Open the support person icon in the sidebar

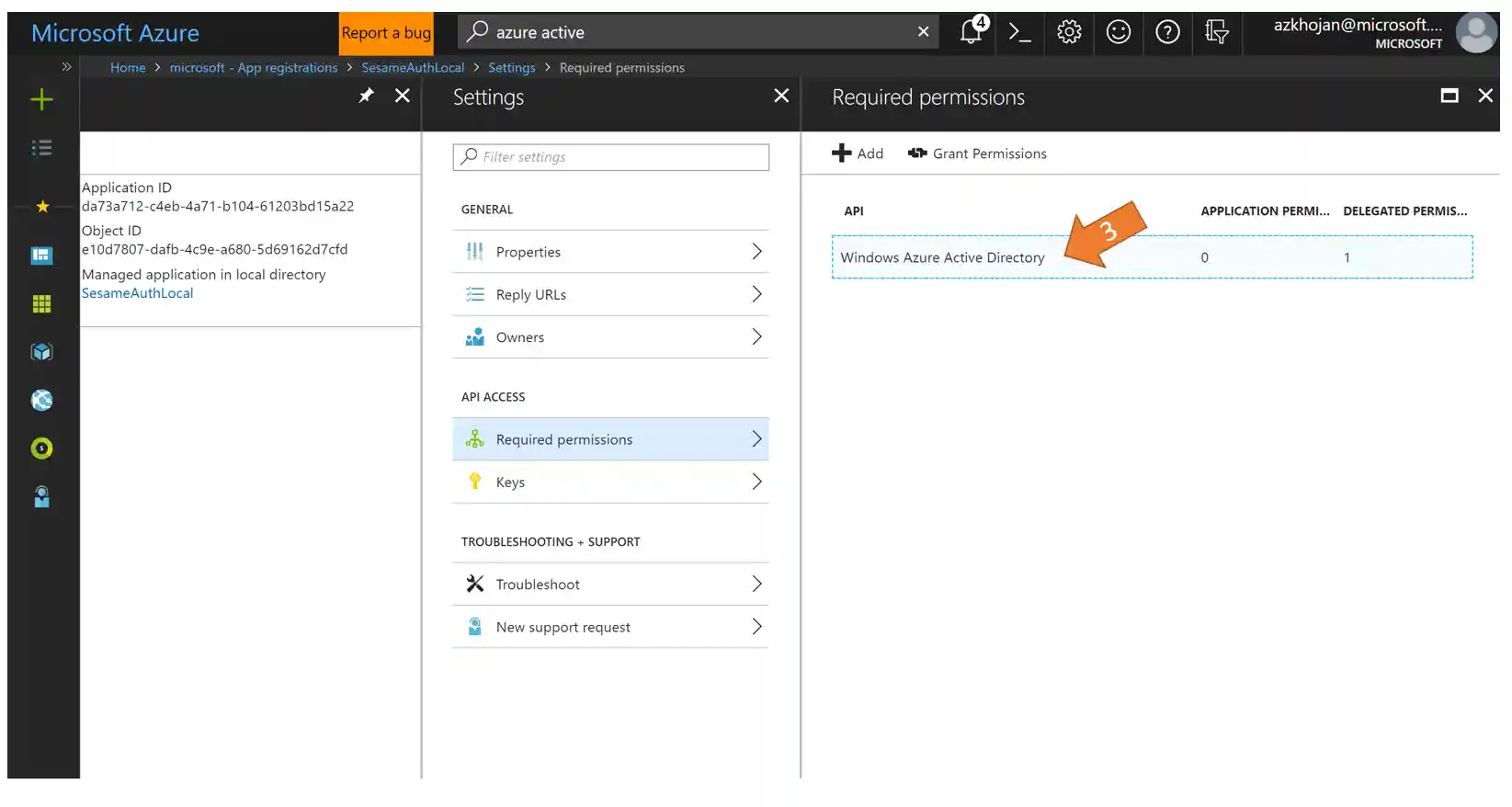click(42, 497)
